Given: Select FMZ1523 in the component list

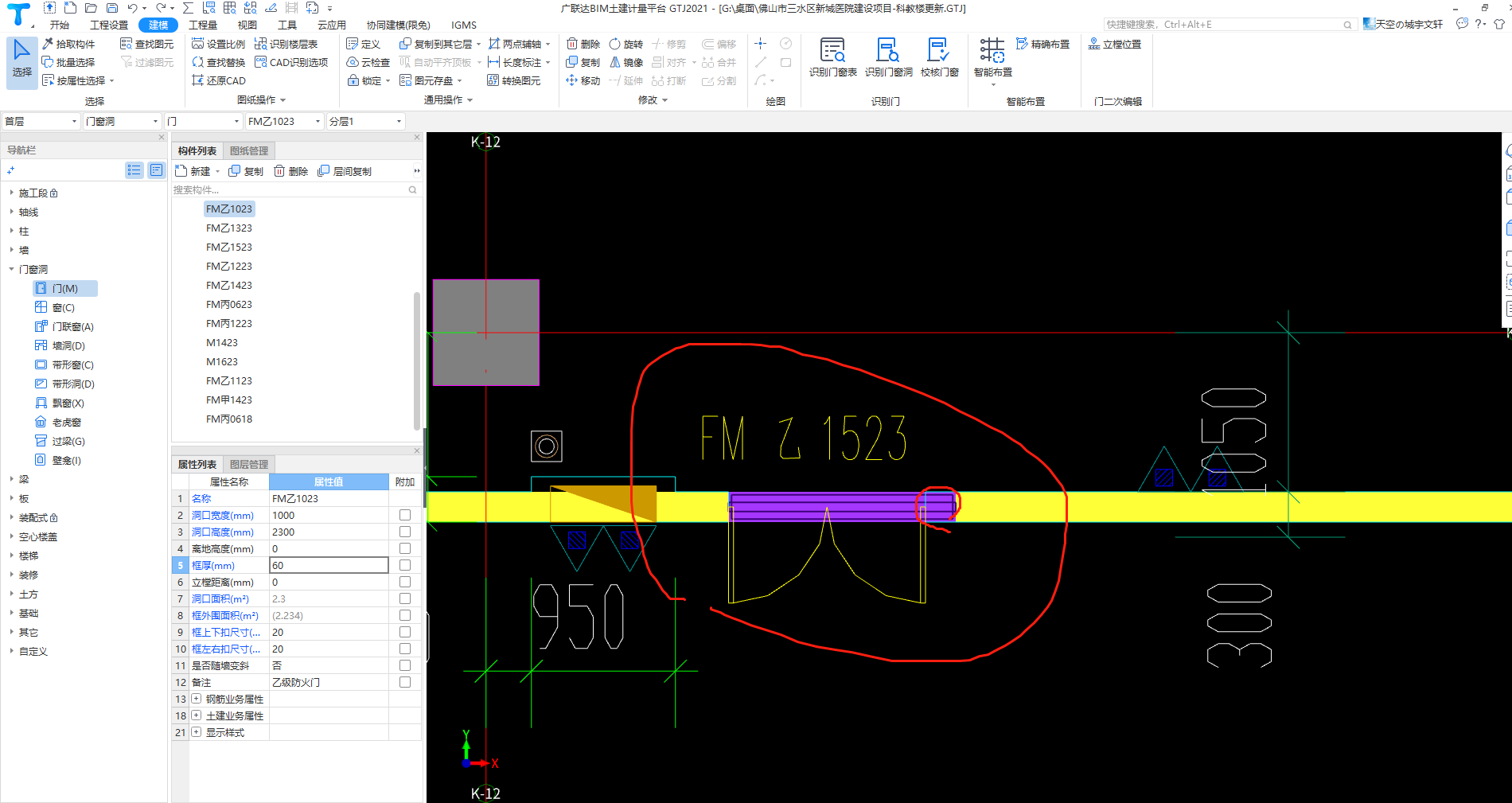Looking at the screenshot, I should 229,247.
